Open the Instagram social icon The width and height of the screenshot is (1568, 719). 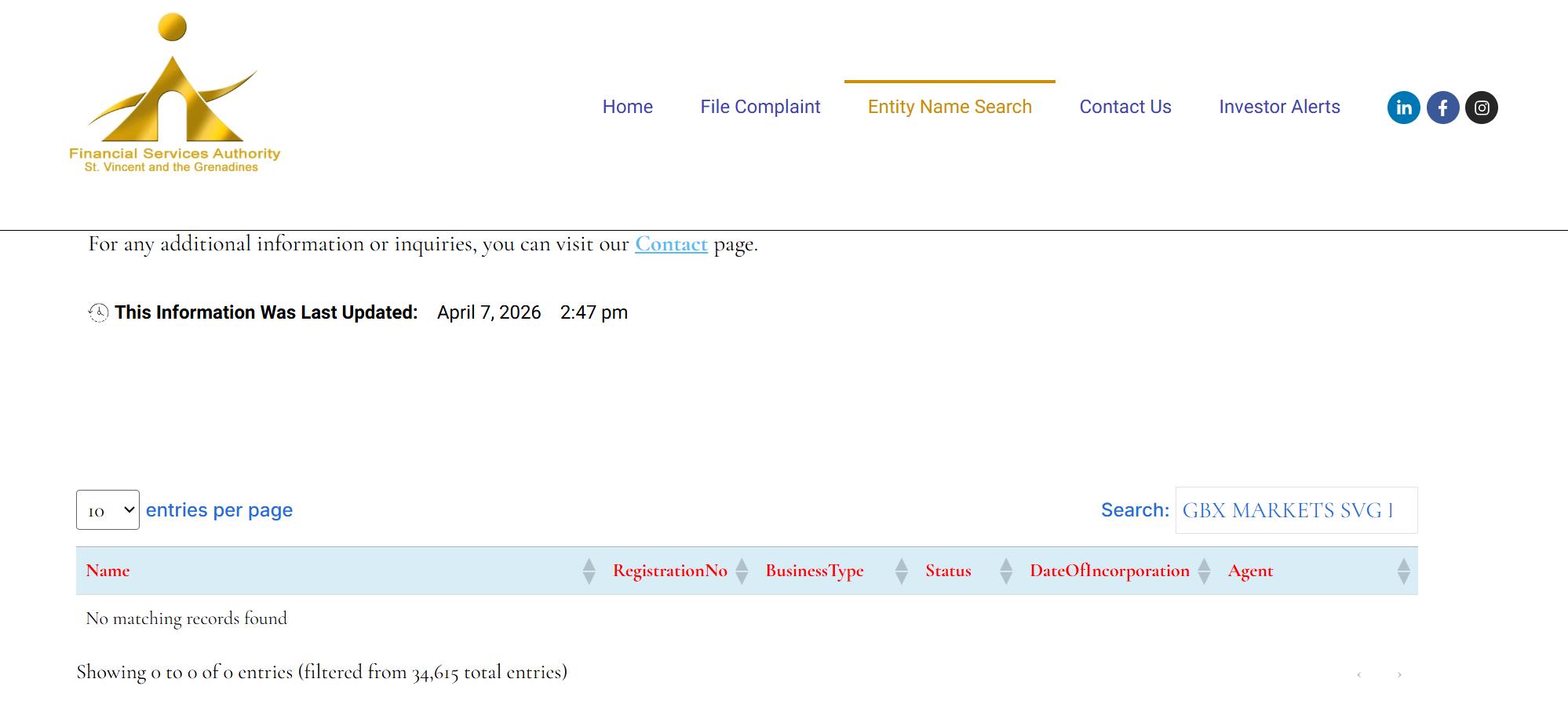click(1482, 108)
